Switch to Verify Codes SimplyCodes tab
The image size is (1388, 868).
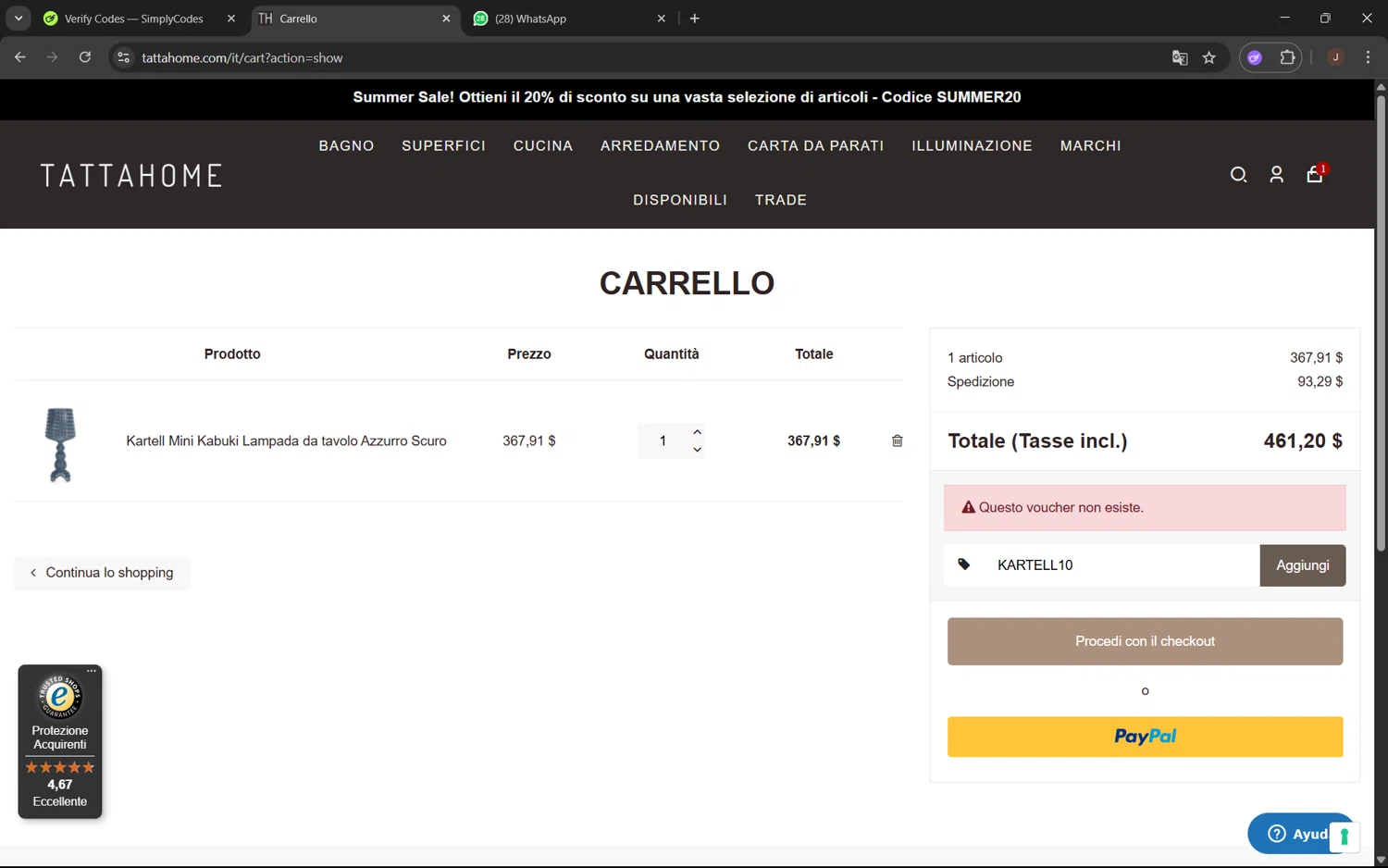134,19
